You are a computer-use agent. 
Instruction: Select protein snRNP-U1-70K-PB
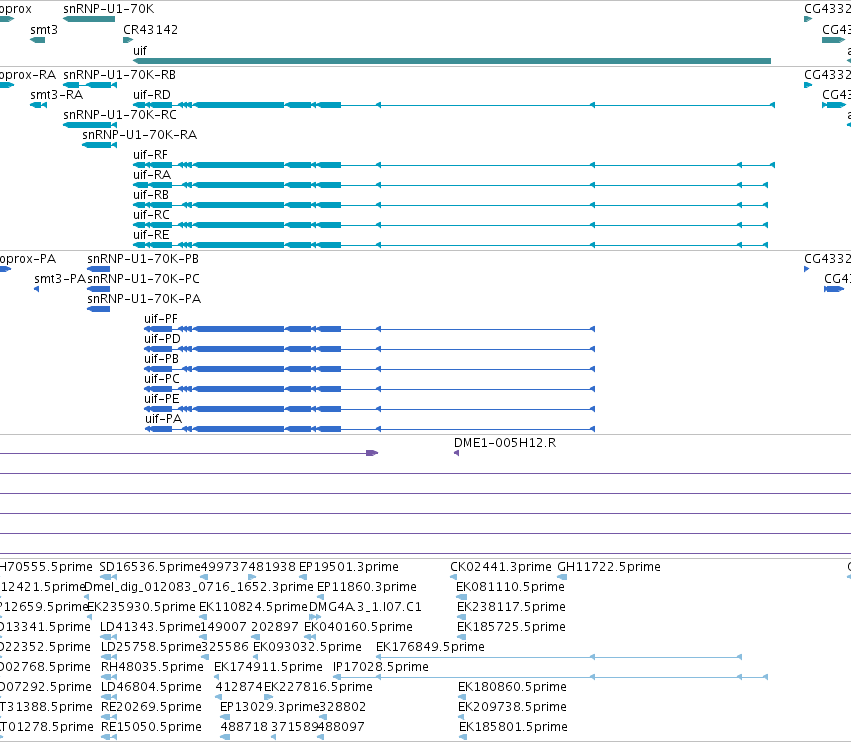(143, 259)
